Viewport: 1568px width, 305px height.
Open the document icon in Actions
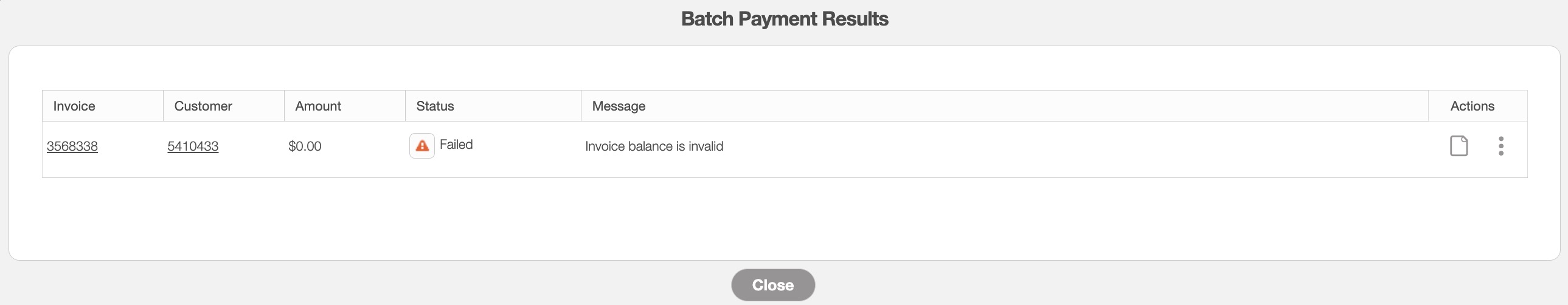(1459, 146)
